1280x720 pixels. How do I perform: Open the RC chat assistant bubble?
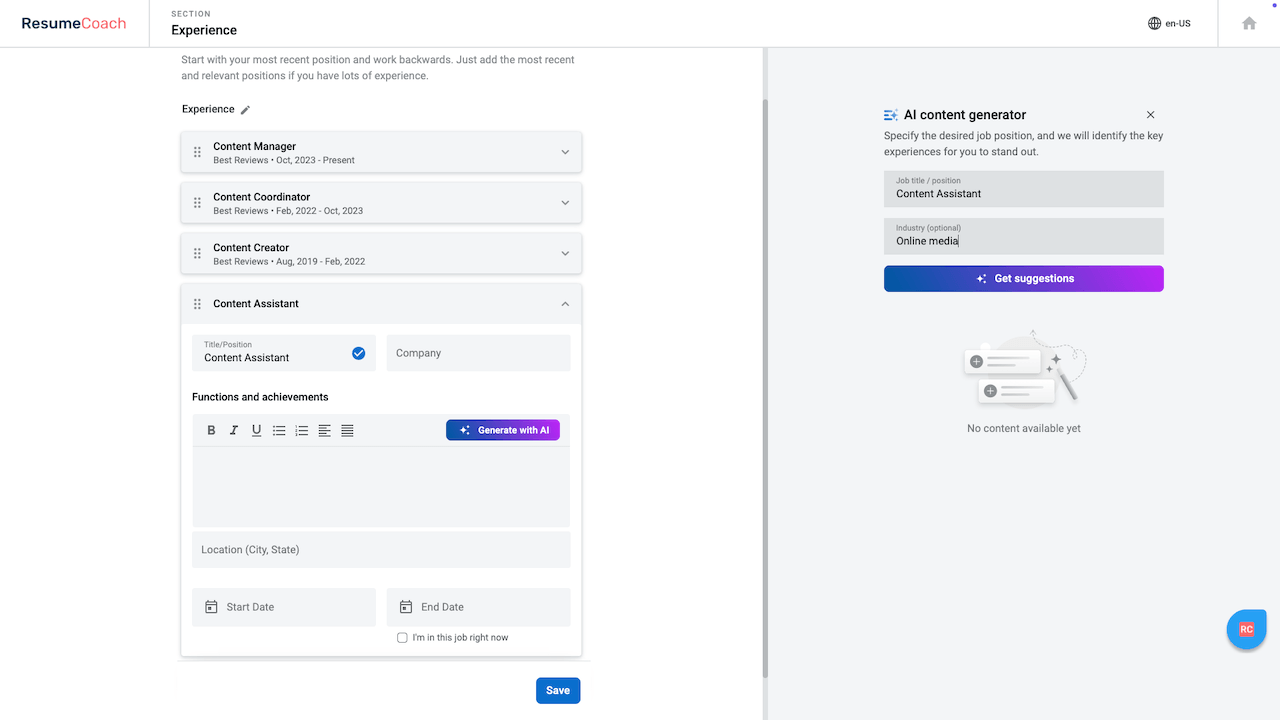(1246, 629)
